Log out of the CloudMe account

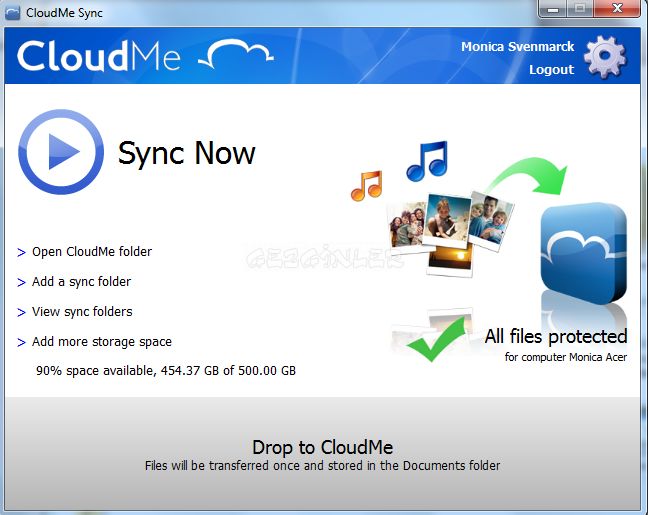(551, 69)
